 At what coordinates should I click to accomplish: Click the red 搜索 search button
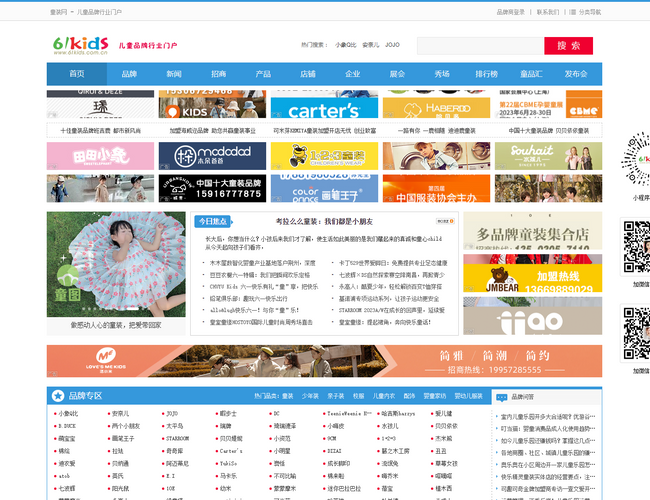568,46
